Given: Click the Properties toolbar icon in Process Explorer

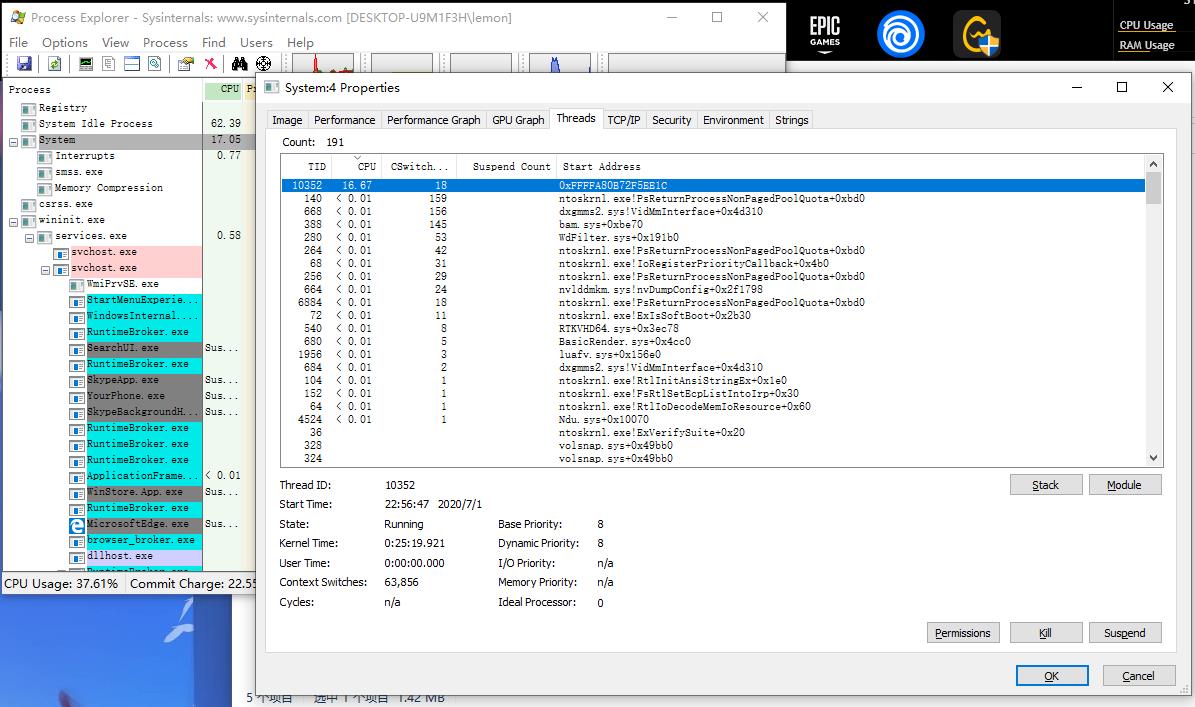Looking at the screenshot, I should point(186,64).
